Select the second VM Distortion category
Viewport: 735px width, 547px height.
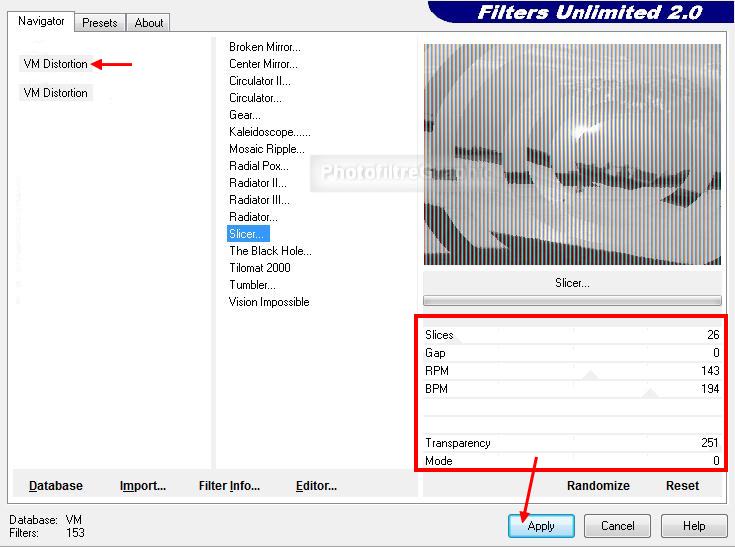pos(55,93)
